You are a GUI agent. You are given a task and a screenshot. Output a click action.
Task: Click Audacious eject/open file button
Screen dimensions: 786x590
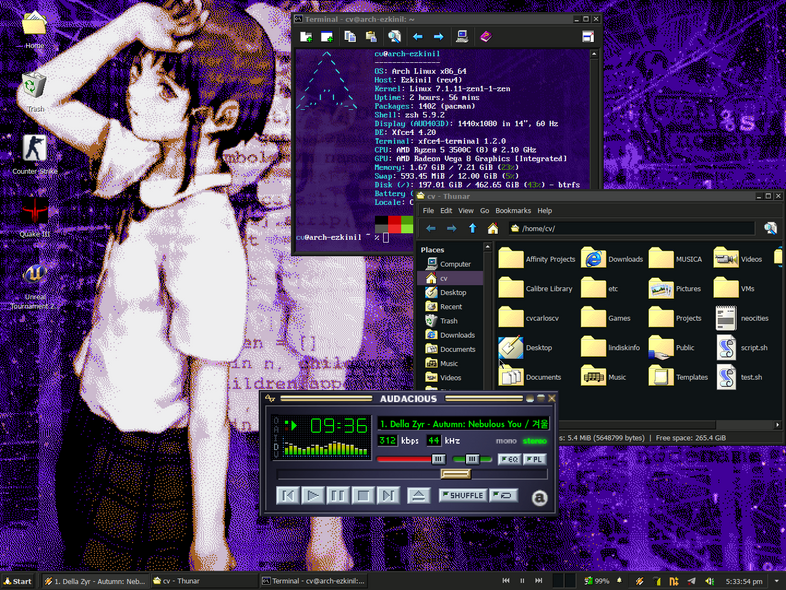[x=419, y=496]
